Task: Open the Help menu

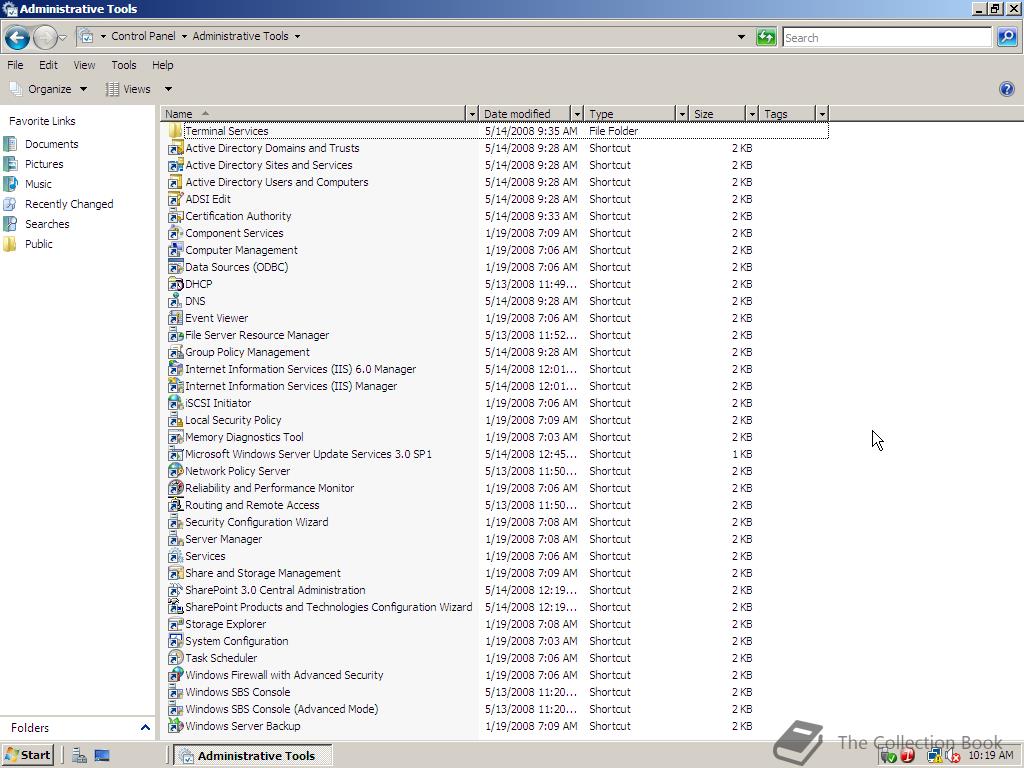Action: point(163,65)
